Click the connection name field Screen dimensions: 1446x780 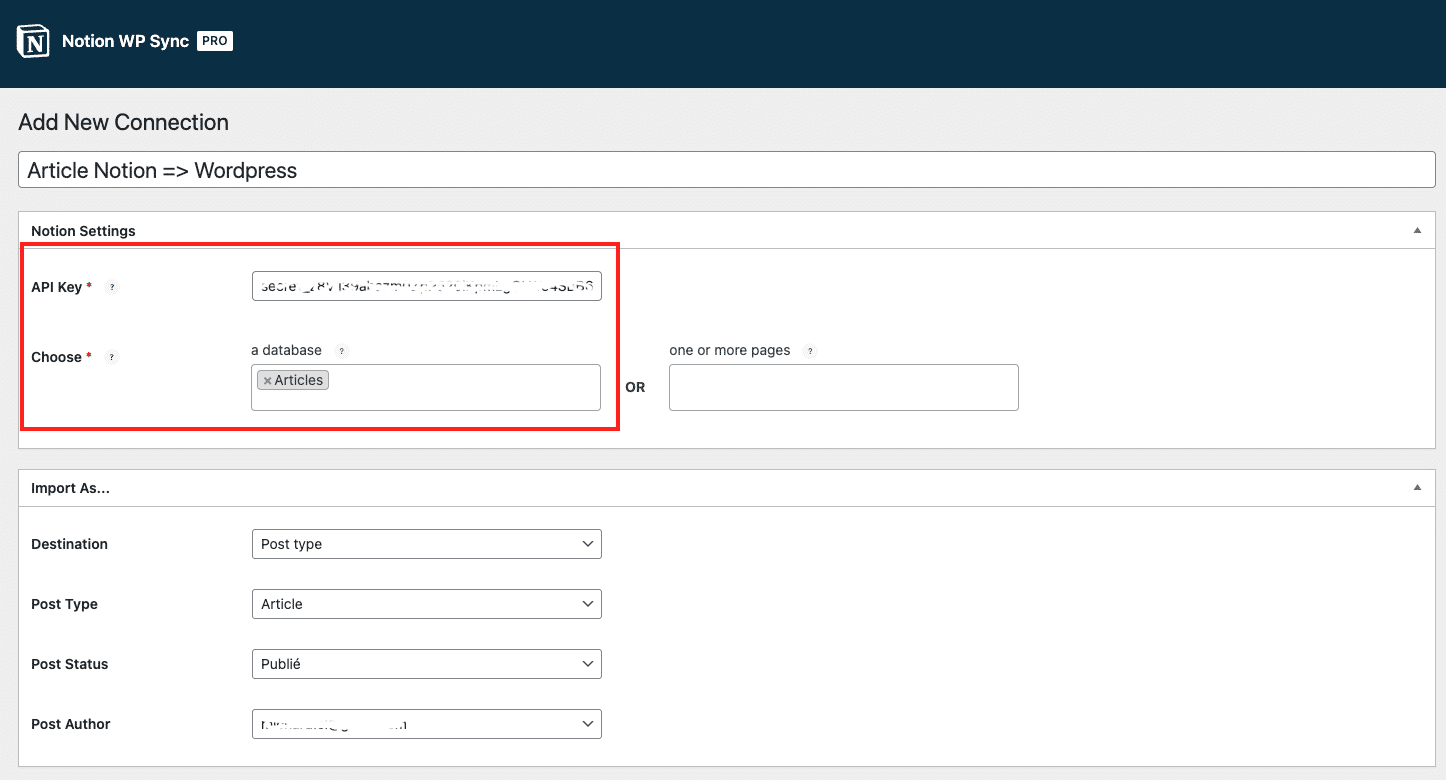(400, 169)
